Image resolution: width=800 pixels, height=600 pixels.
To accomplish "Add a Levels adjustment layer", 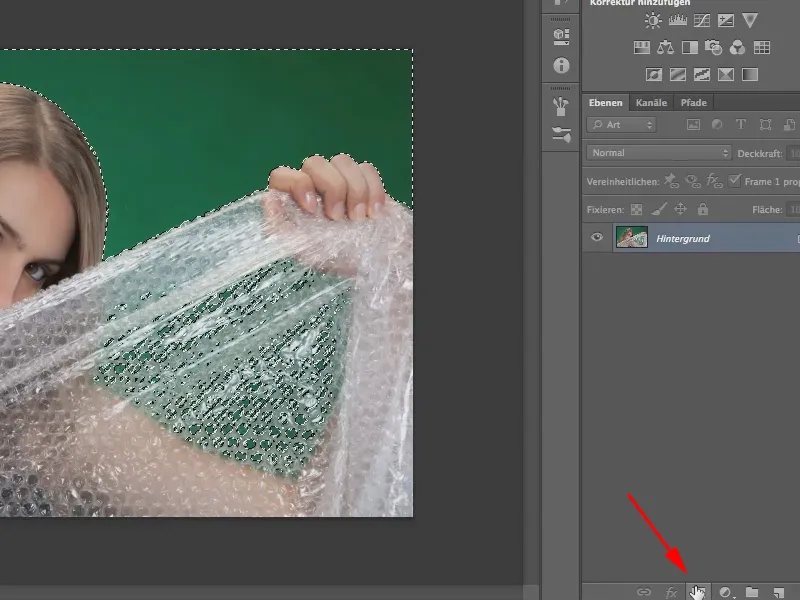I will pyautogui.click(x=678, y=20).
